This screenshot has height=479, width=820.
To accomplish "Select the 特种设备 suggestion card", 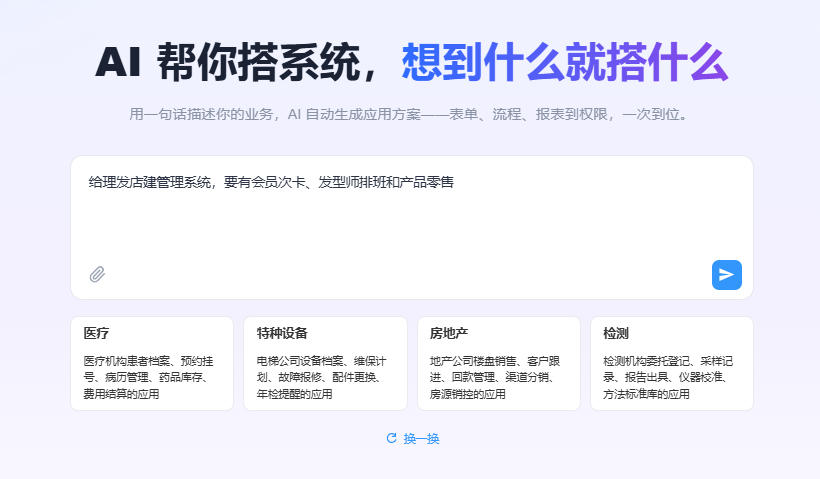I will [x=325, y=363].
